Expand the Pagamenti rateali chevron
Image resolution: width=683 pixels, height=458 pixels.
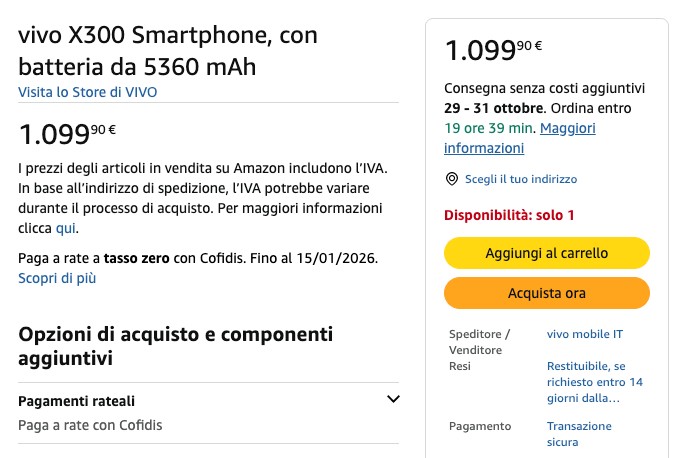coord(393,400)
